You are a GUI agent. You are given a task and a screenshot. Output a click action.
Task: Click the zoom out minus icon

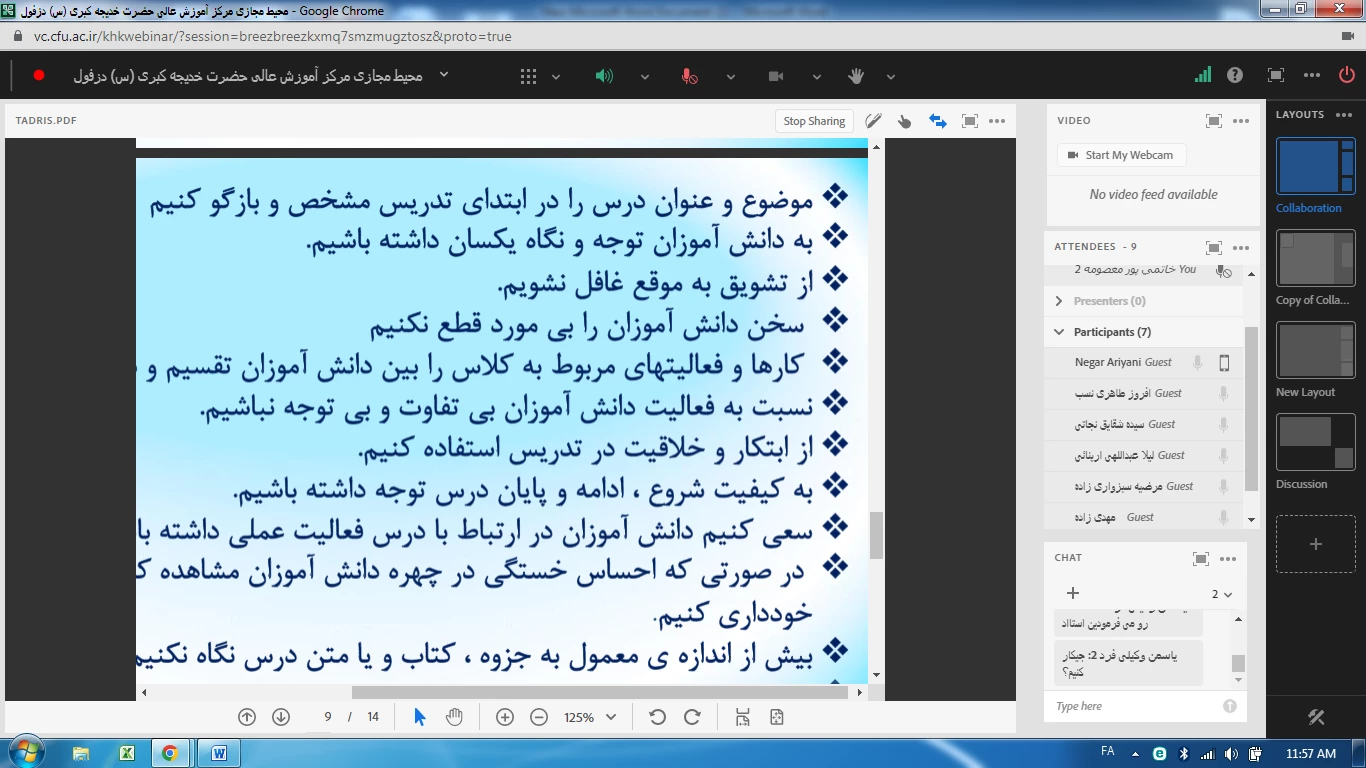(x=539, y=717)
